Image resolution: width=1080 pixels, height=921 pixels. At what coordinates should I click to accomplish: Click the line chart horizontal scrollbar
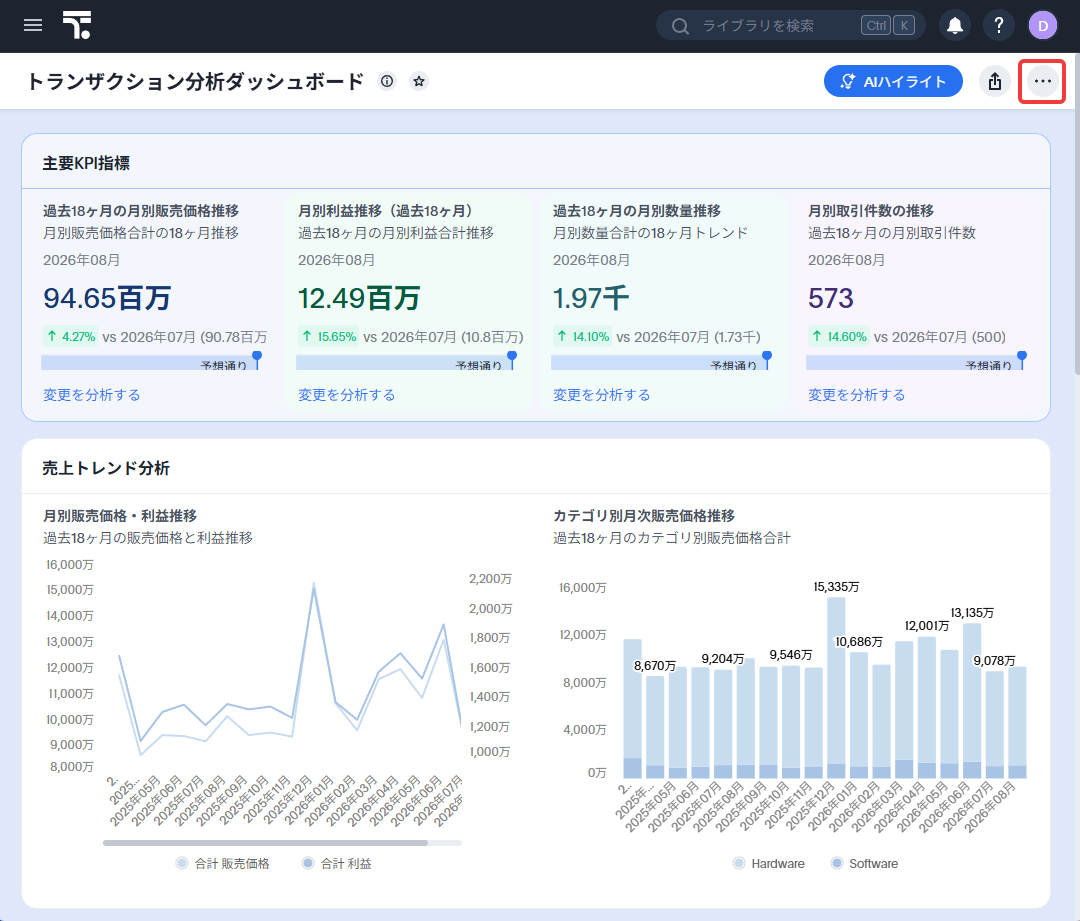tap(265, 842)
